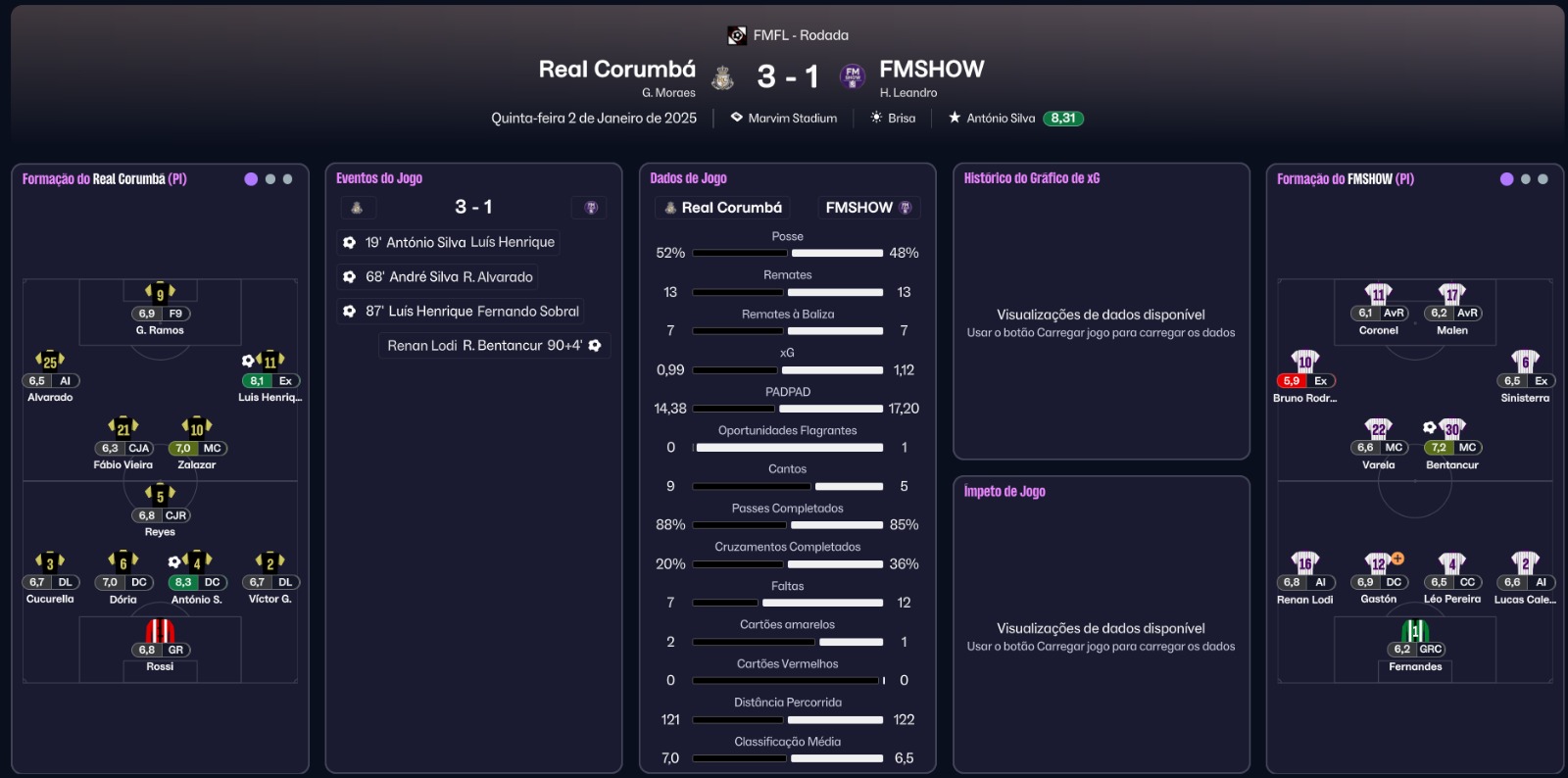Open António Silva player link in header
The height and width of the screenshot is (778, 1568).
[1001, 118]
